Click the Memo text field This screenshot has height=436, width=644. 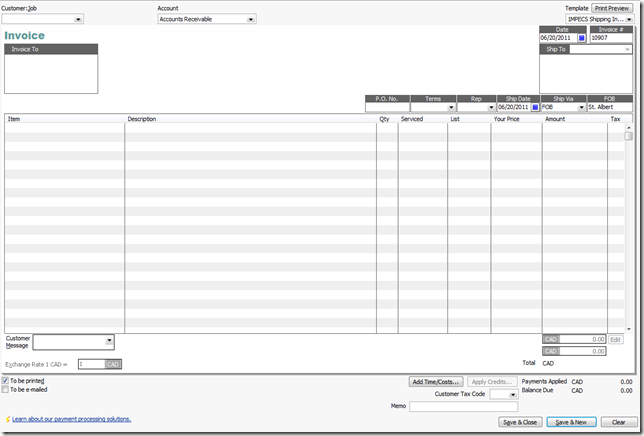pyautogui.click(x=463, y=406)
